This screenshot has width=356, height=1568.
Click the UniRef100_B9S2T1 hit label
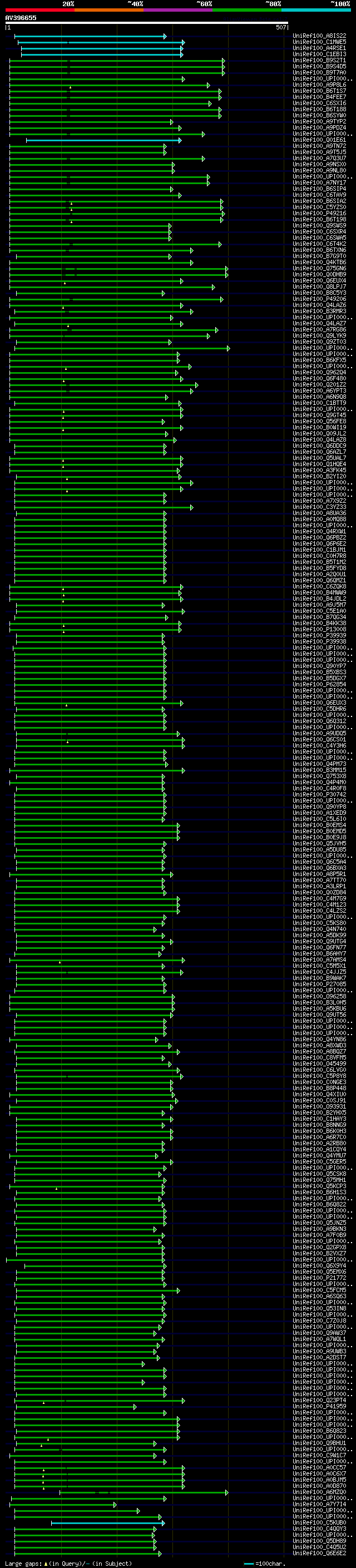319,61
